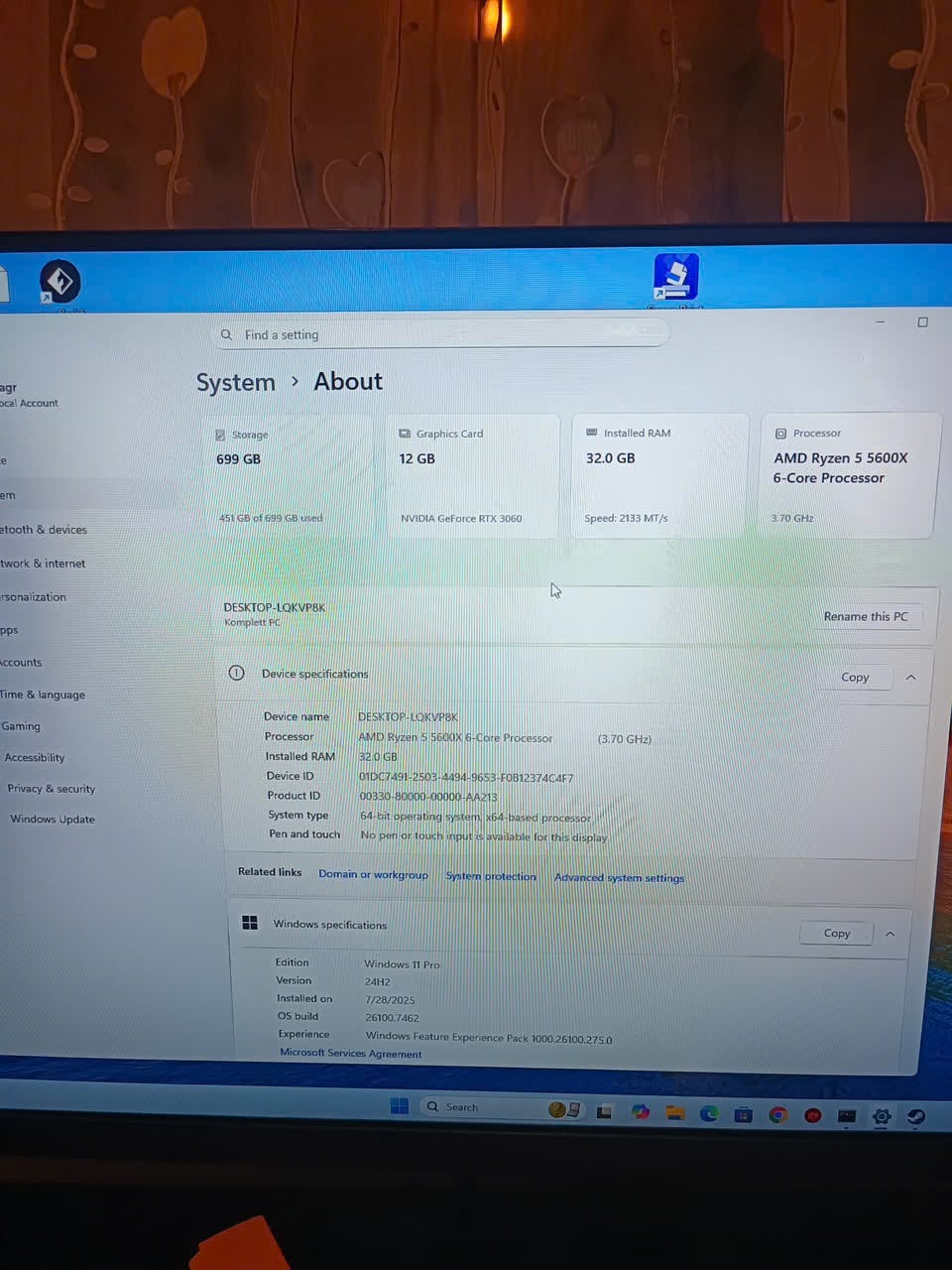Open Microsoft Store from the taskbar
This screenshot has width=952, height=1270.
tap(743, 1114)
